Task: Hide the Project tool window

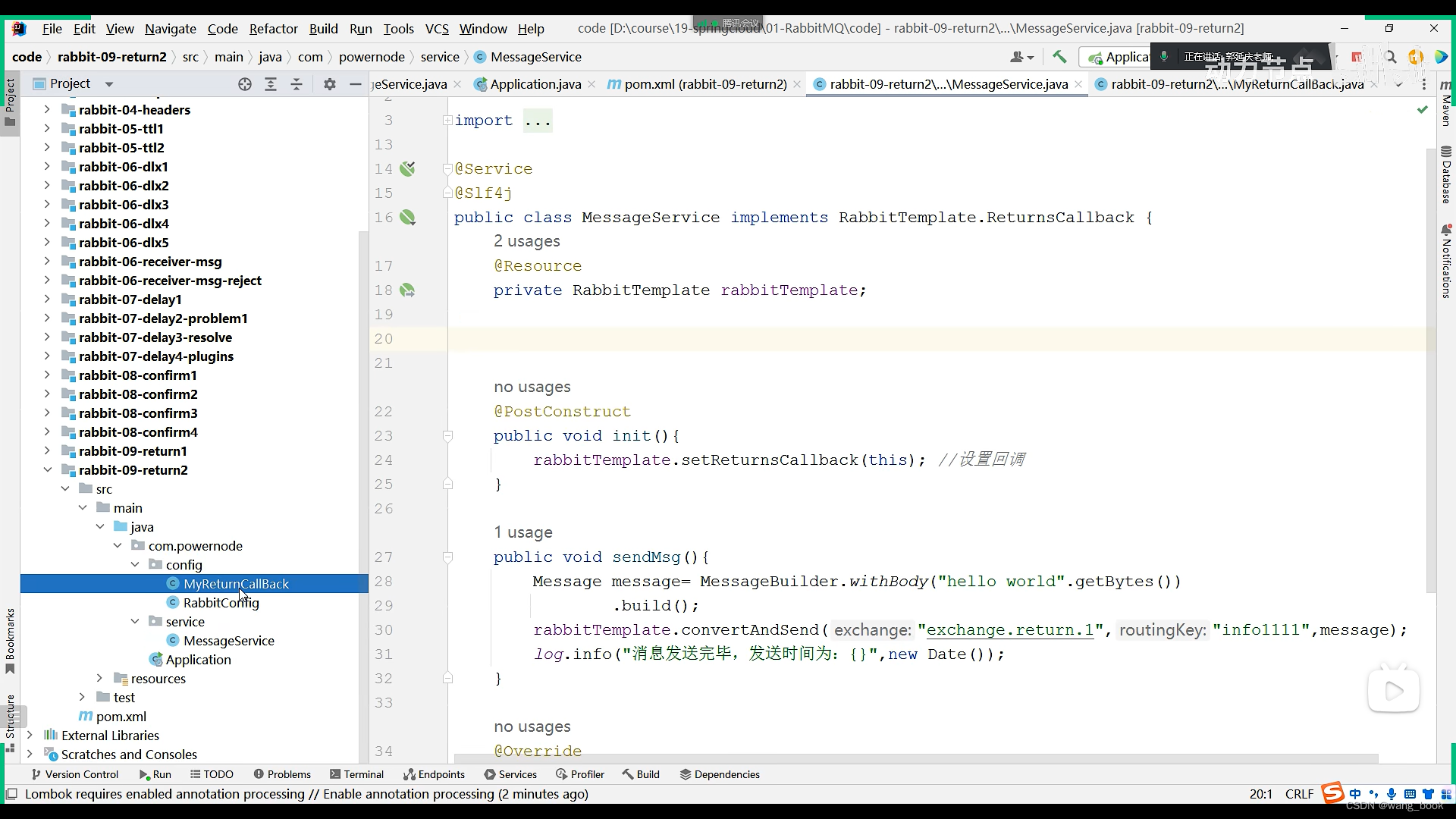Action: click(355, 84)
